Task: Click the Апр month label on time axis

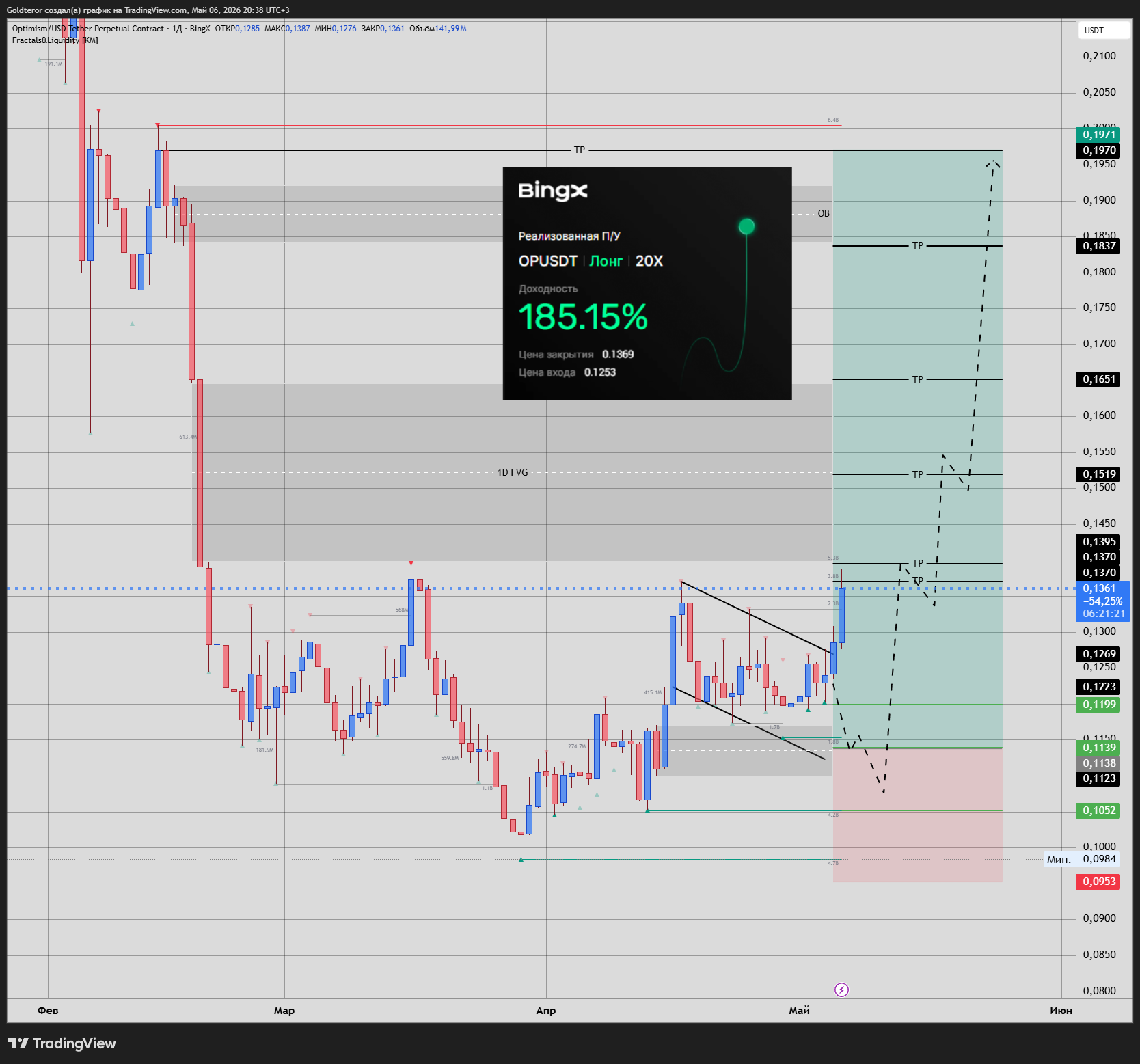Action: click(x=546, y=1011)
